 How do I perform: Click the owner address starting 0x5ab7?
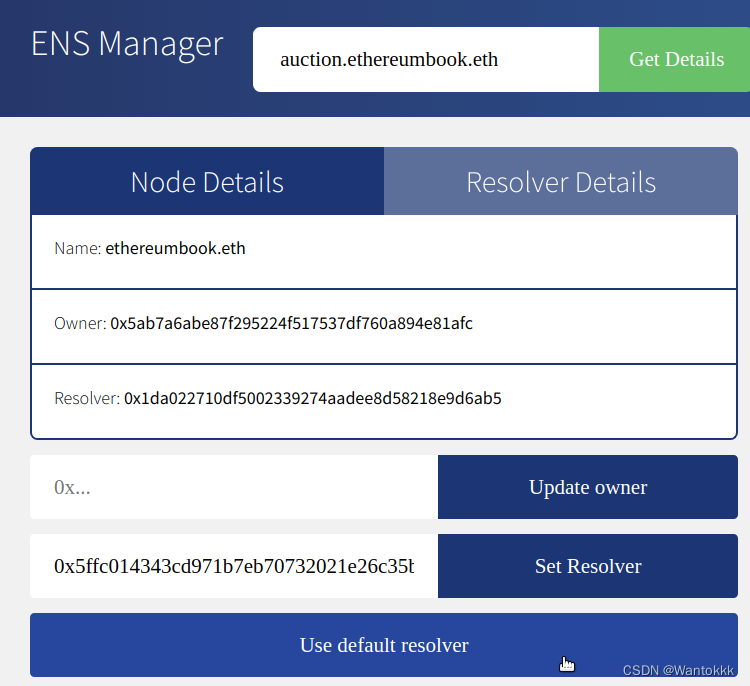coord(291,323)
